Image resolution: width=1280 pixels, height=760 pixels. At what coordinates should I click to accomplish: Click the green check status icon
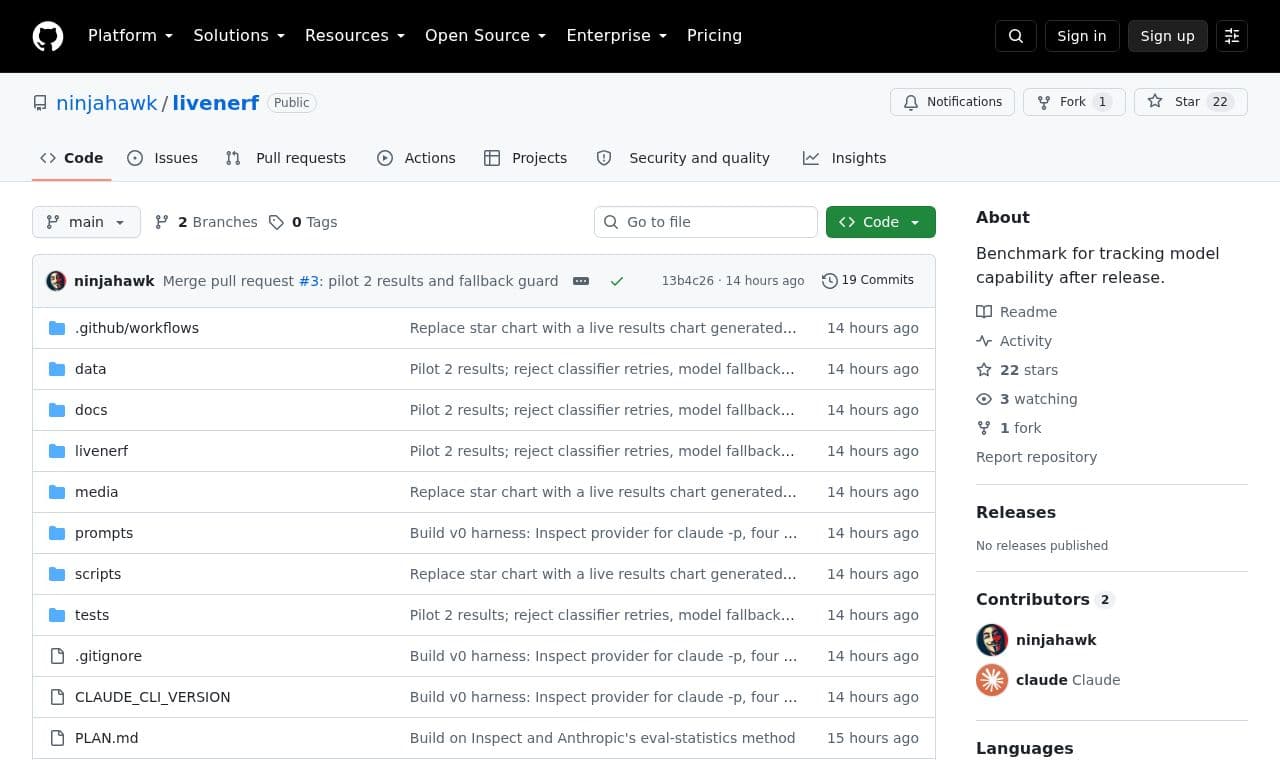click(x=617, y=281)
